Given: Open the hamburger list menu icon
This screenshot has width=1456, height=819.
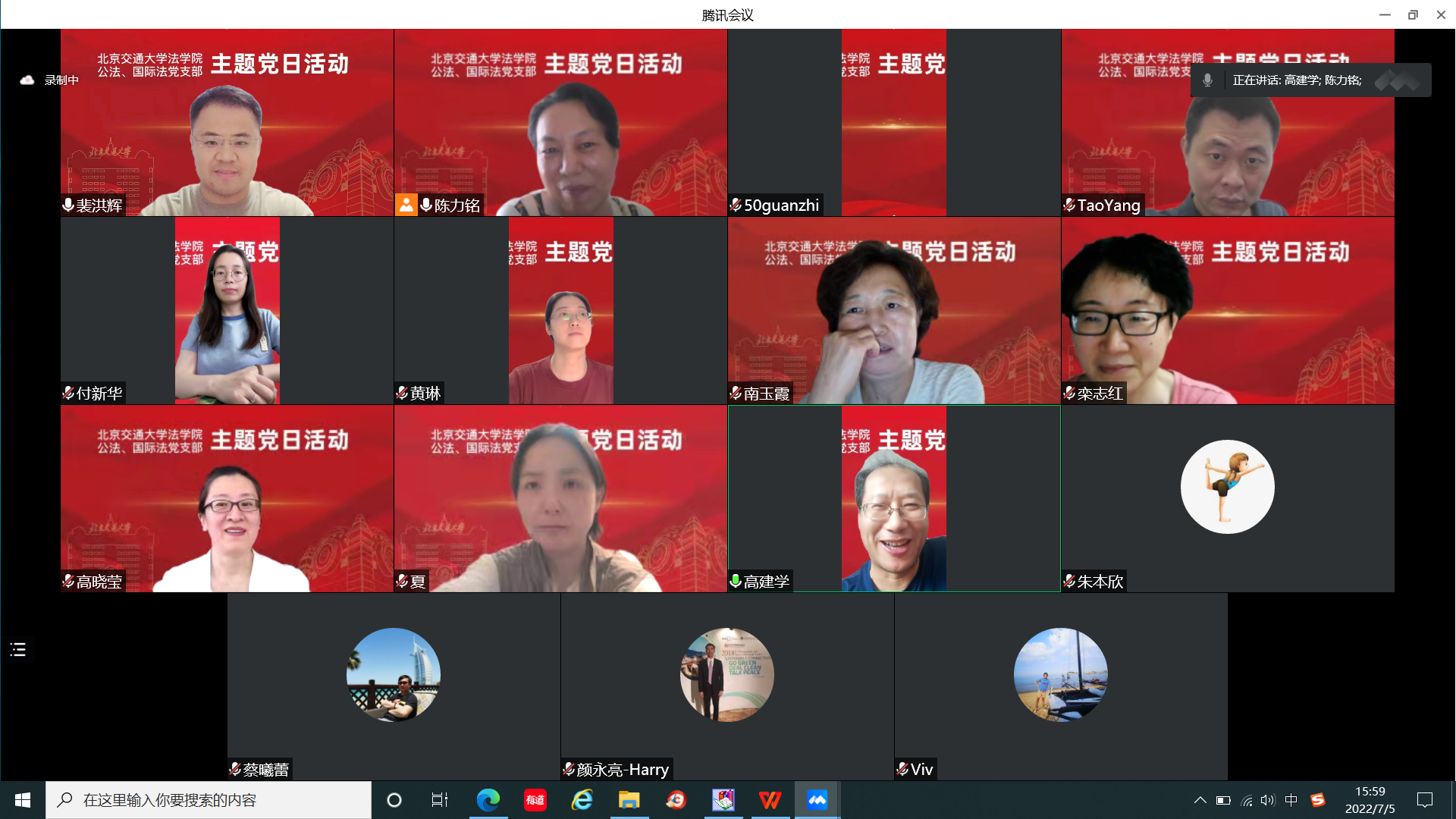Looking at the screenshot, I should coord(18,649).
